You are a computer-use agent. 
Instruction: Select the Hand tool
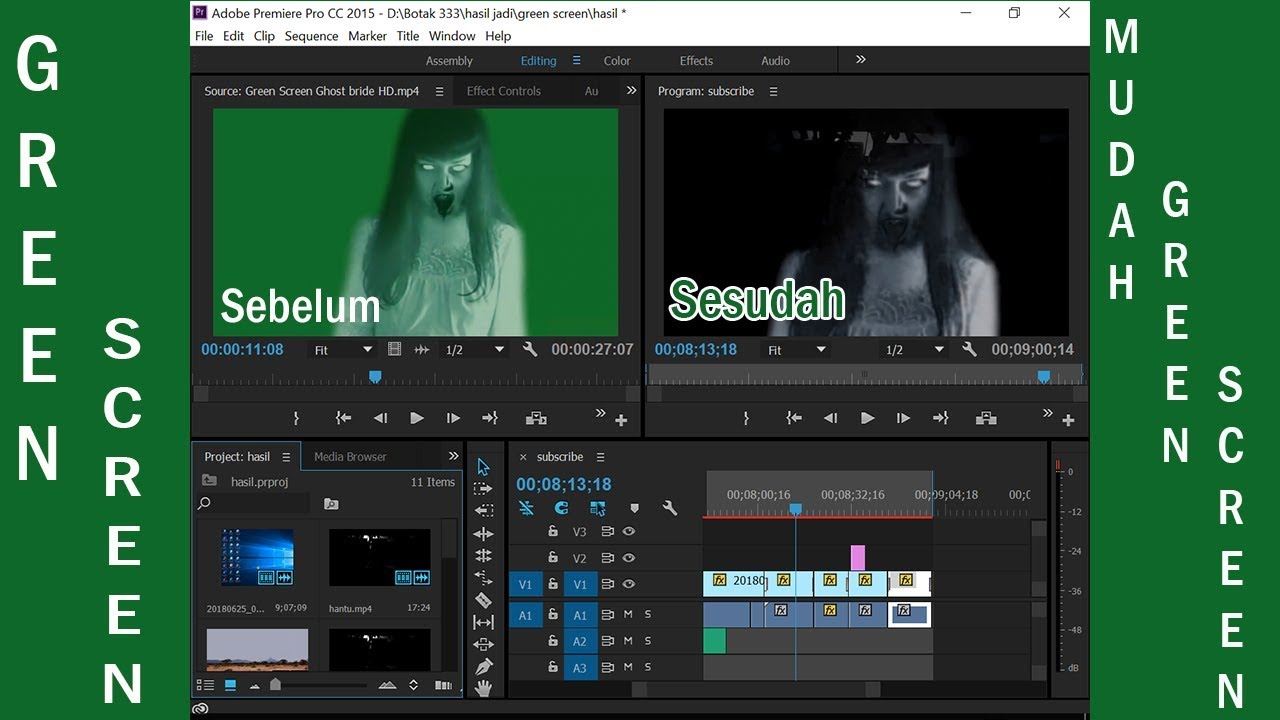tap(483, 687)
